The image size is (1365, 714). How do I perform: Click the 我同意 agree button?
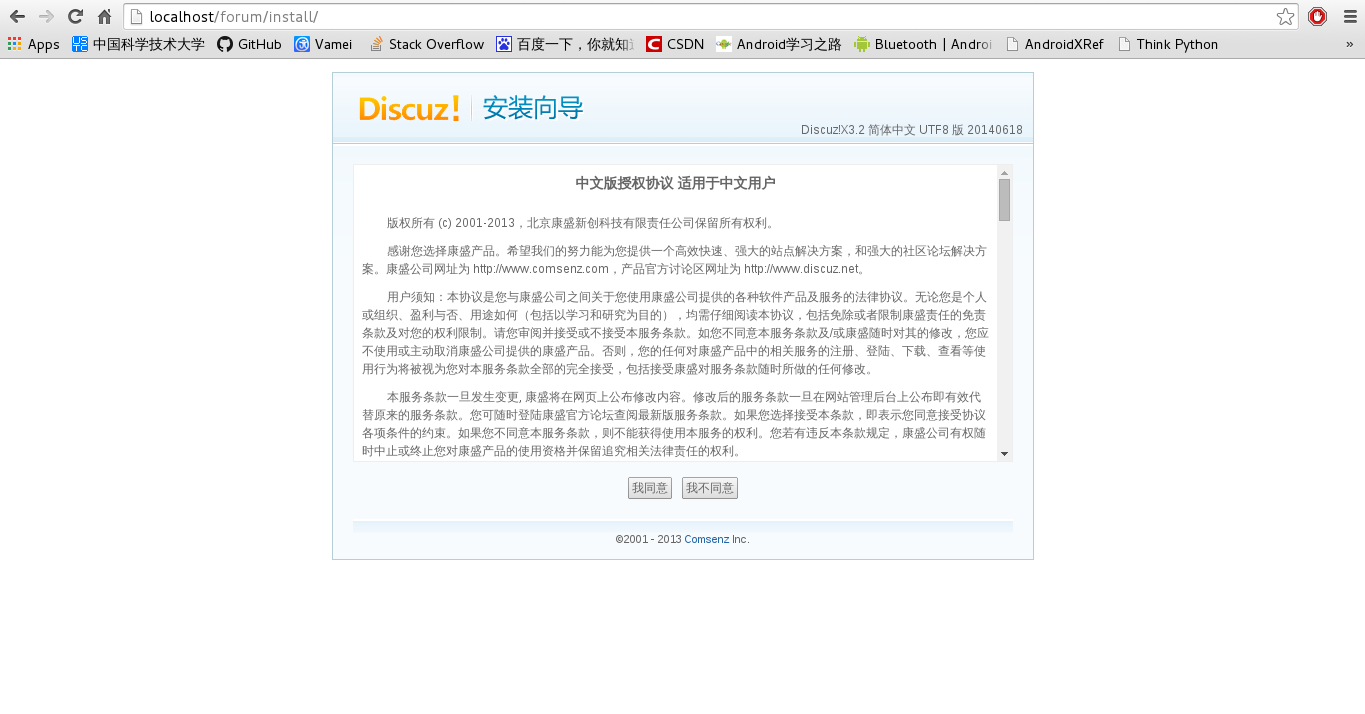[650, 488]
